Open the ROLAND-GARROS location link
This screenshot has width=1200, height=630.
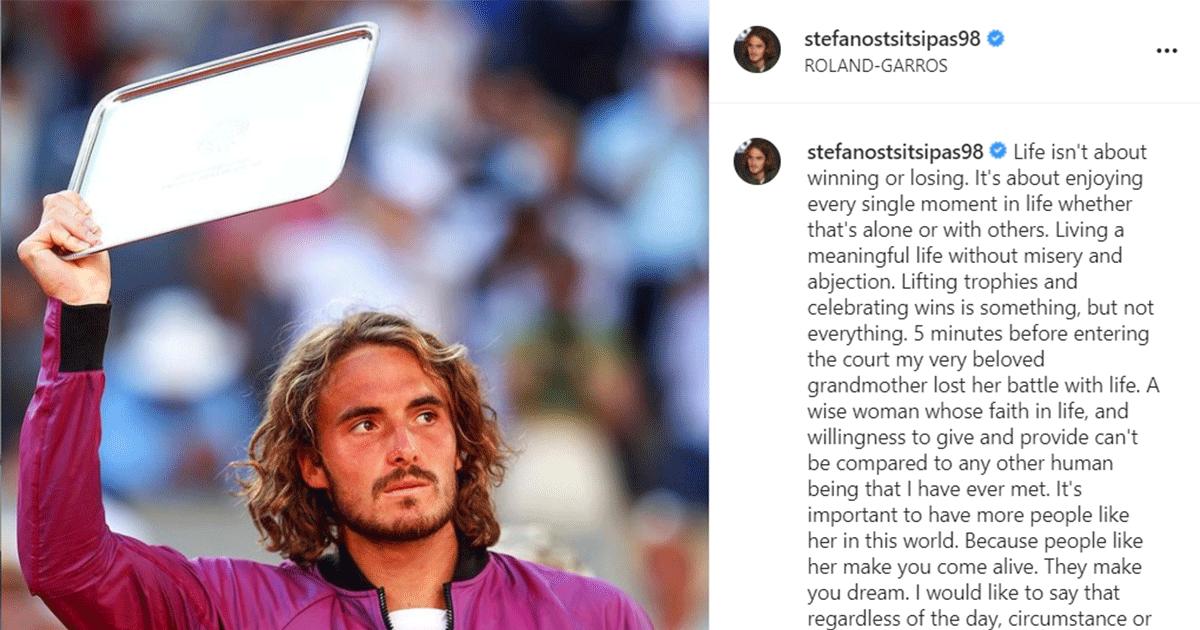point(875,66)
